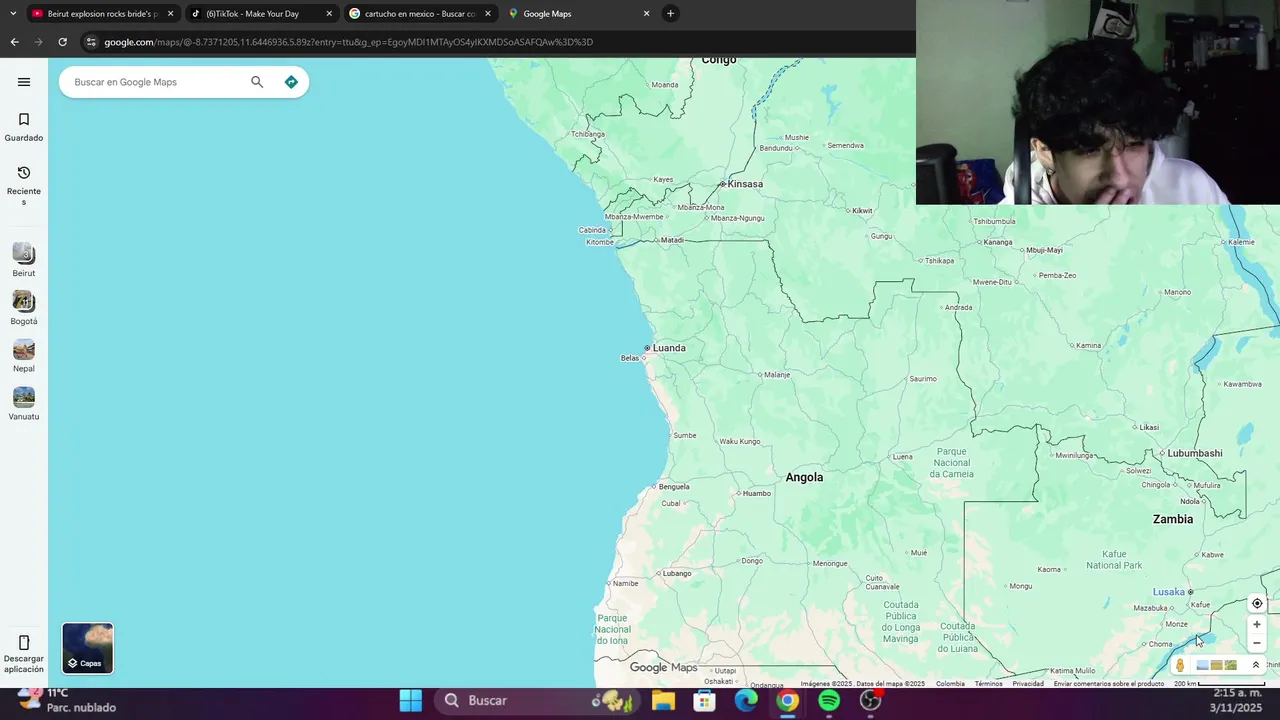The image size is (1280, 720).
Task: Open site info icon in address bar
Action: click(91, 42)
